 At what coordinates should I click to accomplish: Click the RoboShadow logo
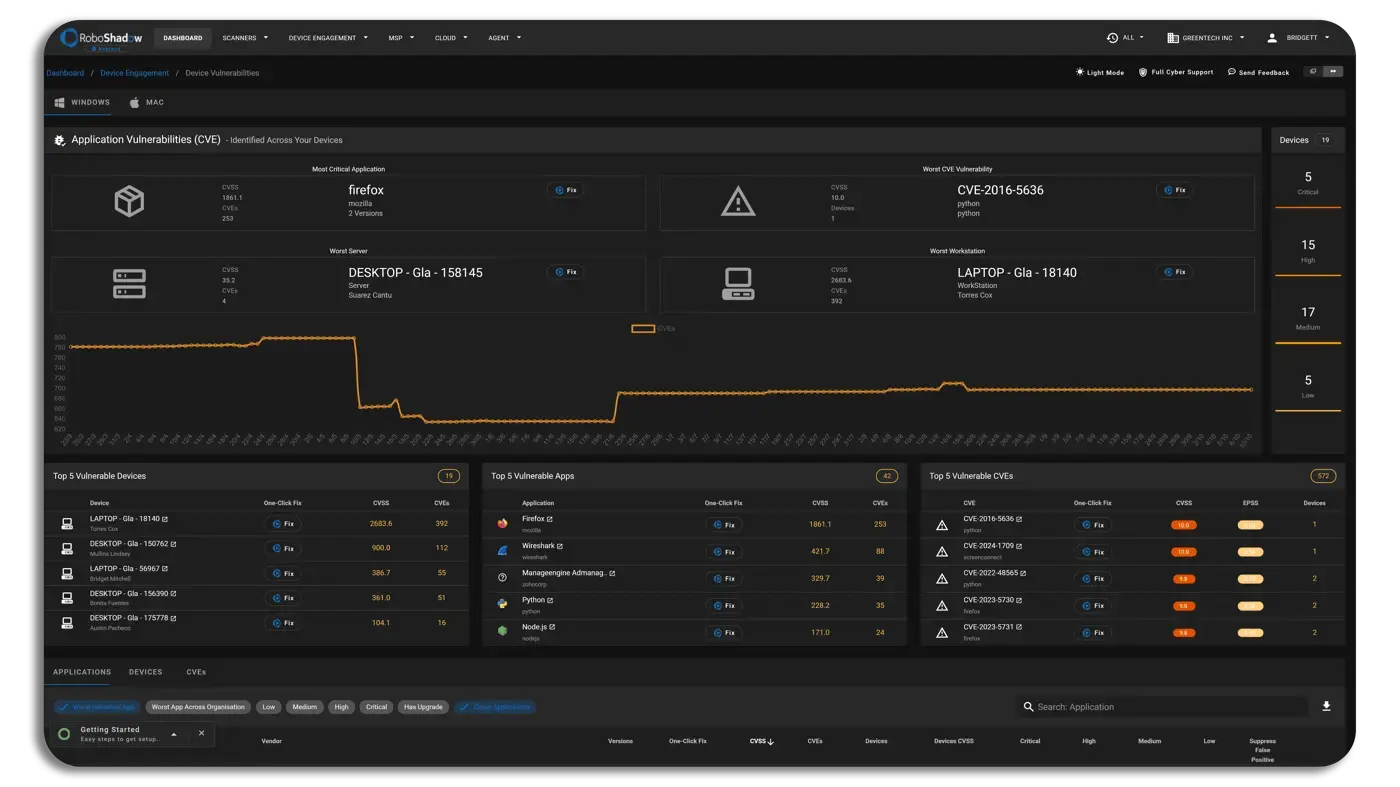click(x=102, y=38)
